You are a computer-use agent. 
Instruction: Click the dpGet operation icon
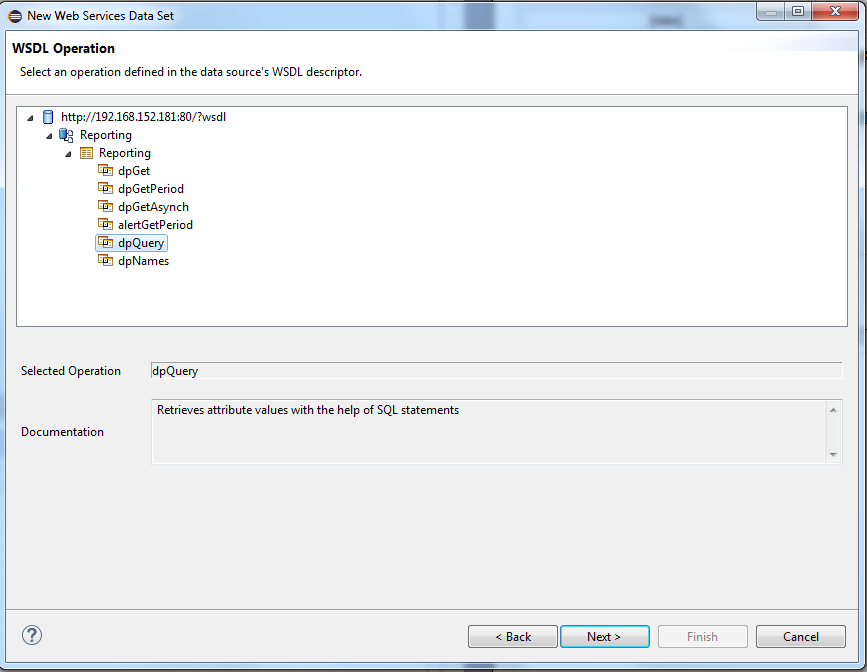point(105,171)
